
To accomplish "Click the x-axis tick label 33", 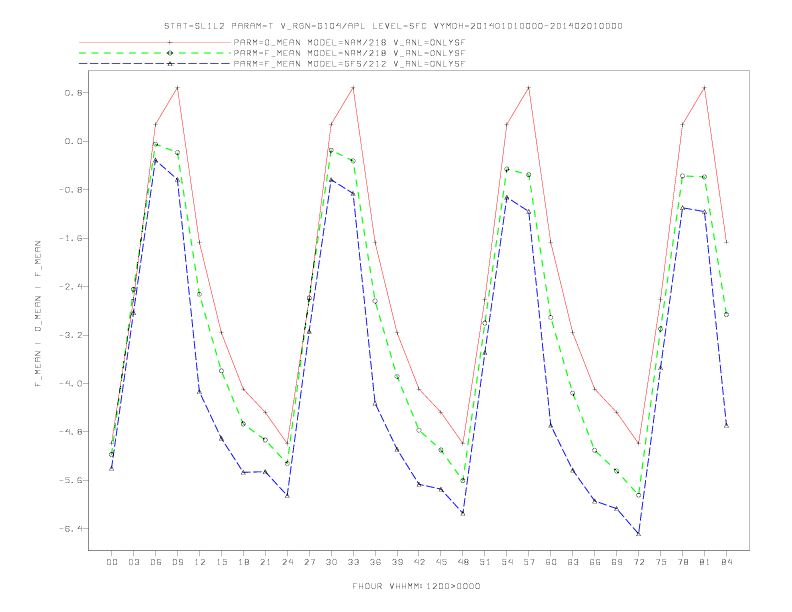I will 353,562.
